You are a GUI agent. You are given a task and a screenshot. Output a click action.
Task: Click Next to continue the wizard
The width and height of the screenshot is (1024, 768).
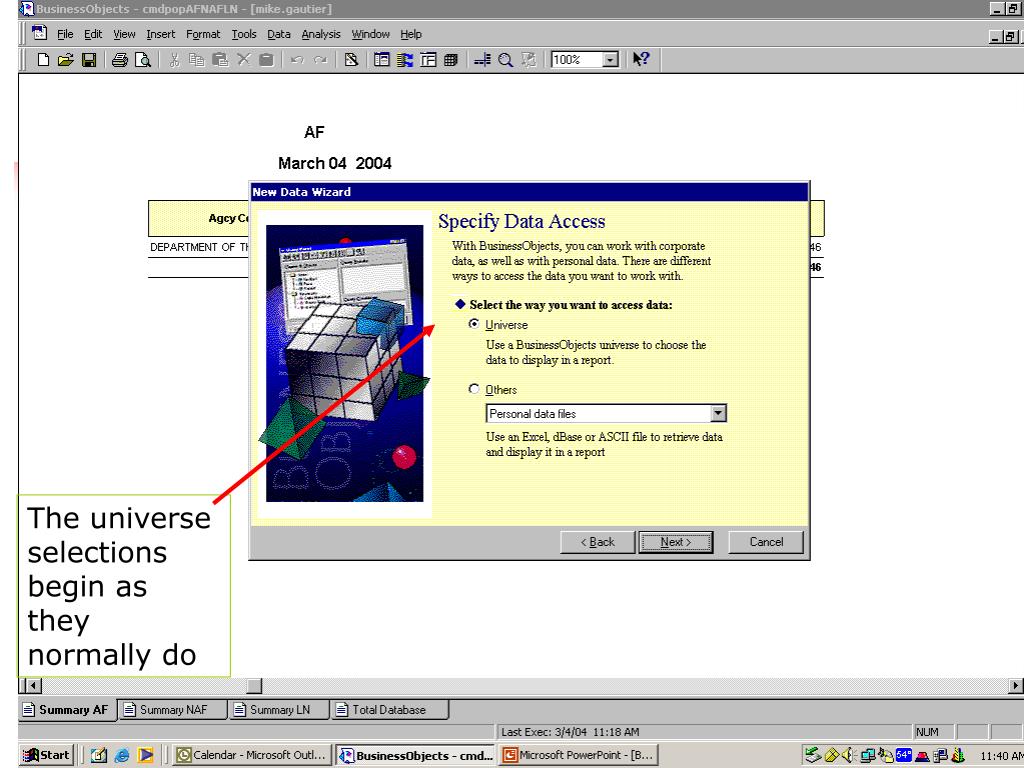tap(675, 542)
